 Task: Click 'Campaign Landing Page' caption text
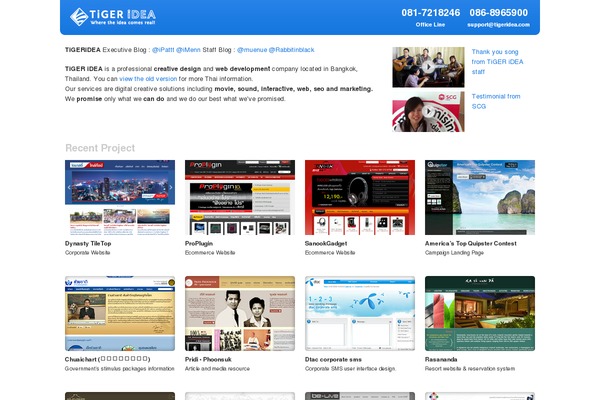pyautogui.click(x=454, y=253)
